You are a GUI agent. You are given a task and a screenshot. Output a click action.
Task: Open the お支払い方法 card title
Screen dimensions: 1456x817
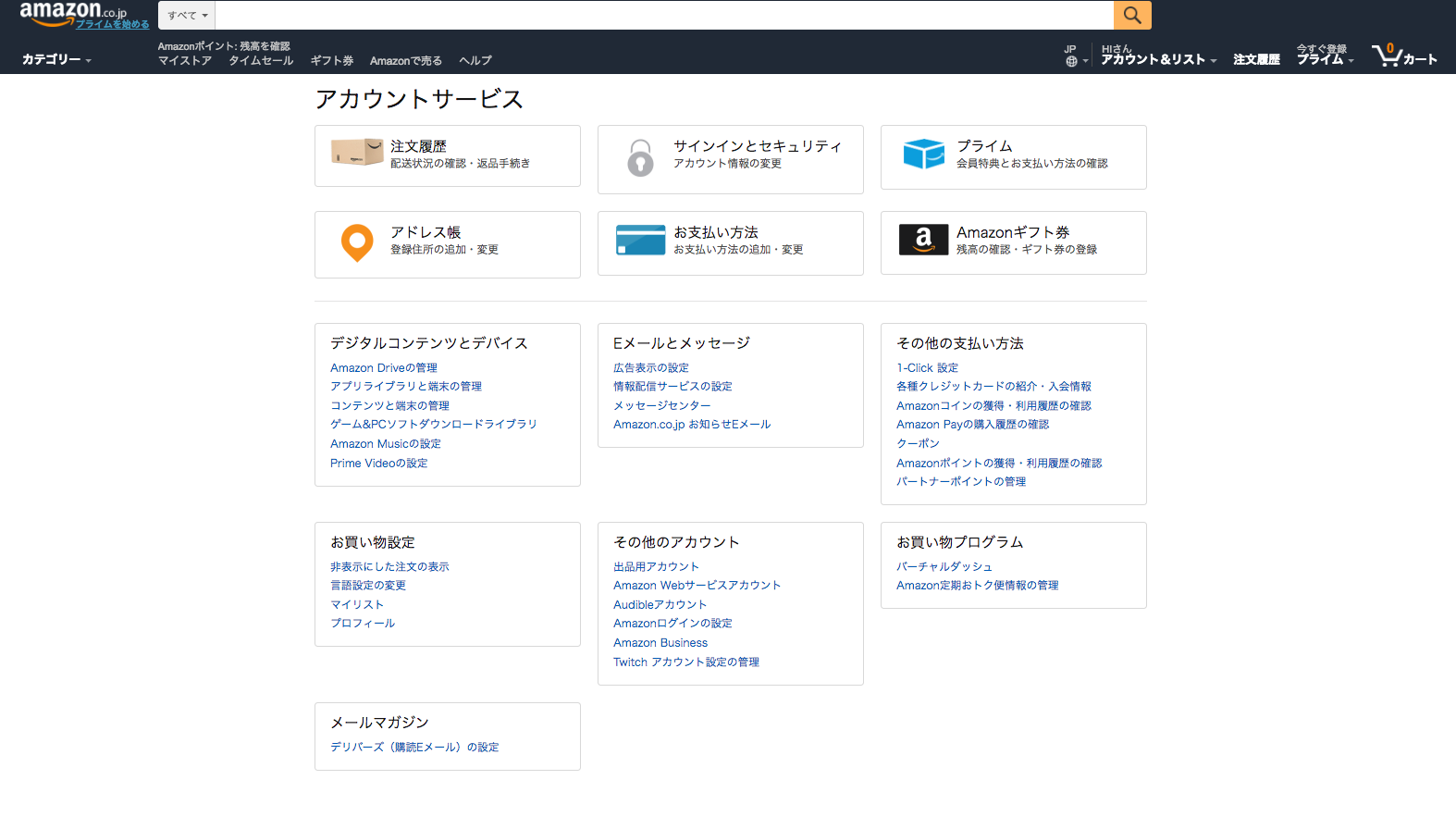[716, 232]
